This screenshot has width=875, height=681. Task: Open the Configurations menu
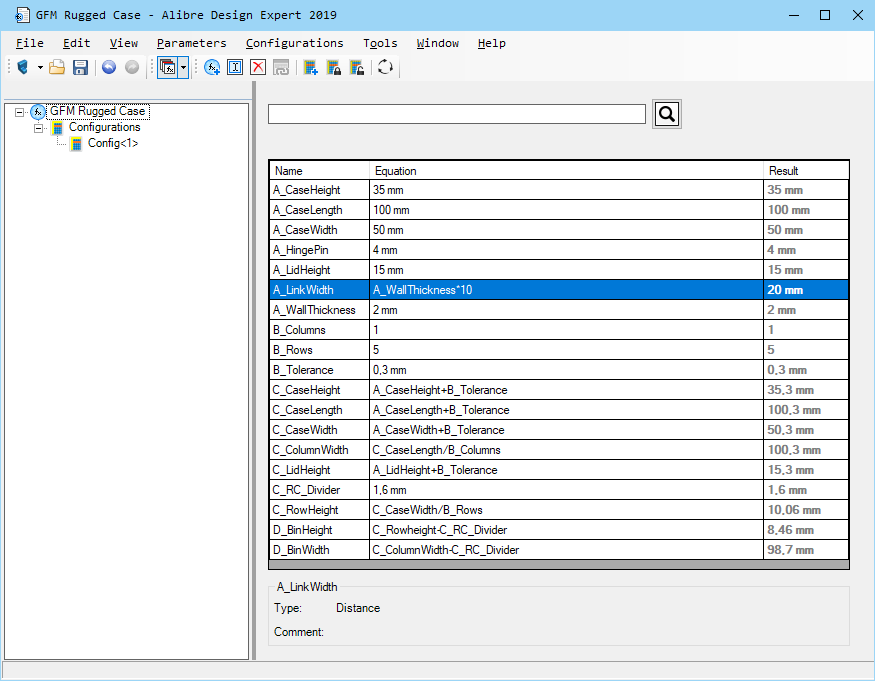coord(295,43)
